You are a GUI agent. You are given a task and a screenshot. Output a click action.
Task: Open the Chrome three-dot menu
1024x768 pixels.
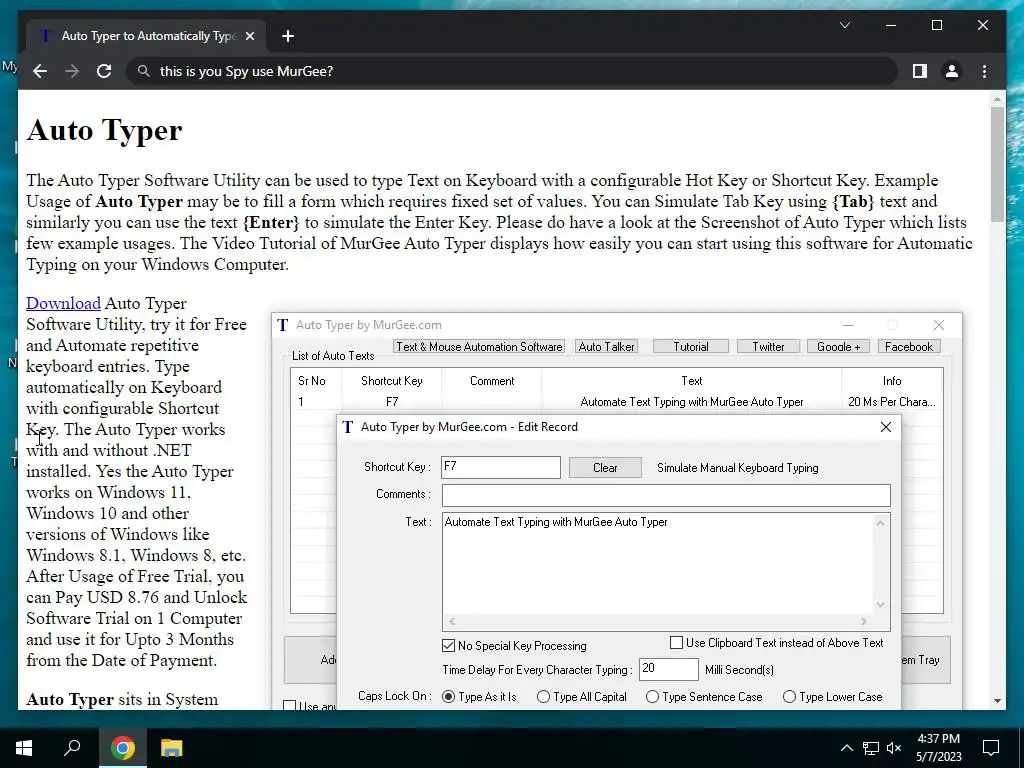984,71
